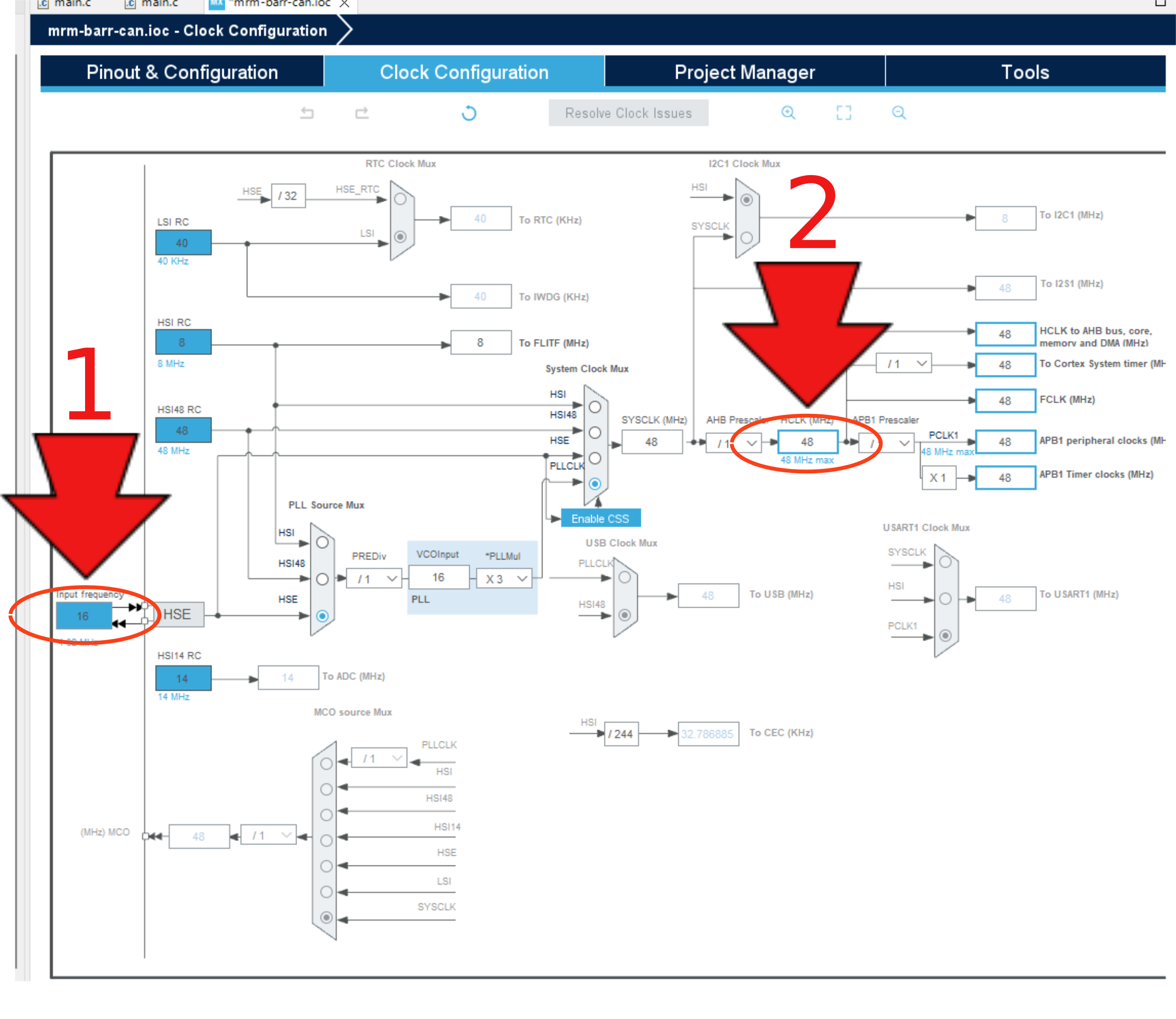Click the HSE oscillator block
Image resolution: width=1176 pixels, height=1019 pixels.
[178, 615]
